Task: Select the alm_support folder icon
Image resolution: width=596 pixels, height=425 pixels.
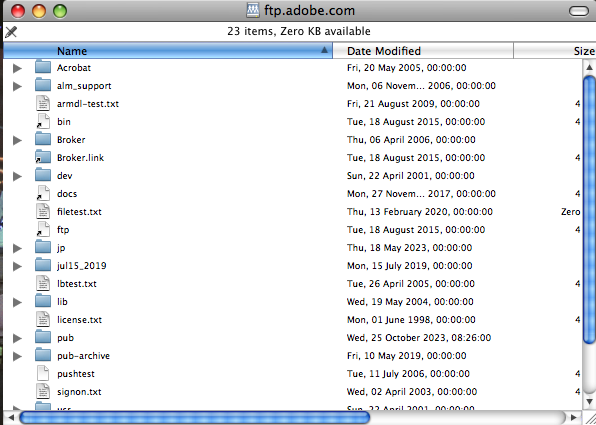Action: pyautogui.click(x=43, y=85)
